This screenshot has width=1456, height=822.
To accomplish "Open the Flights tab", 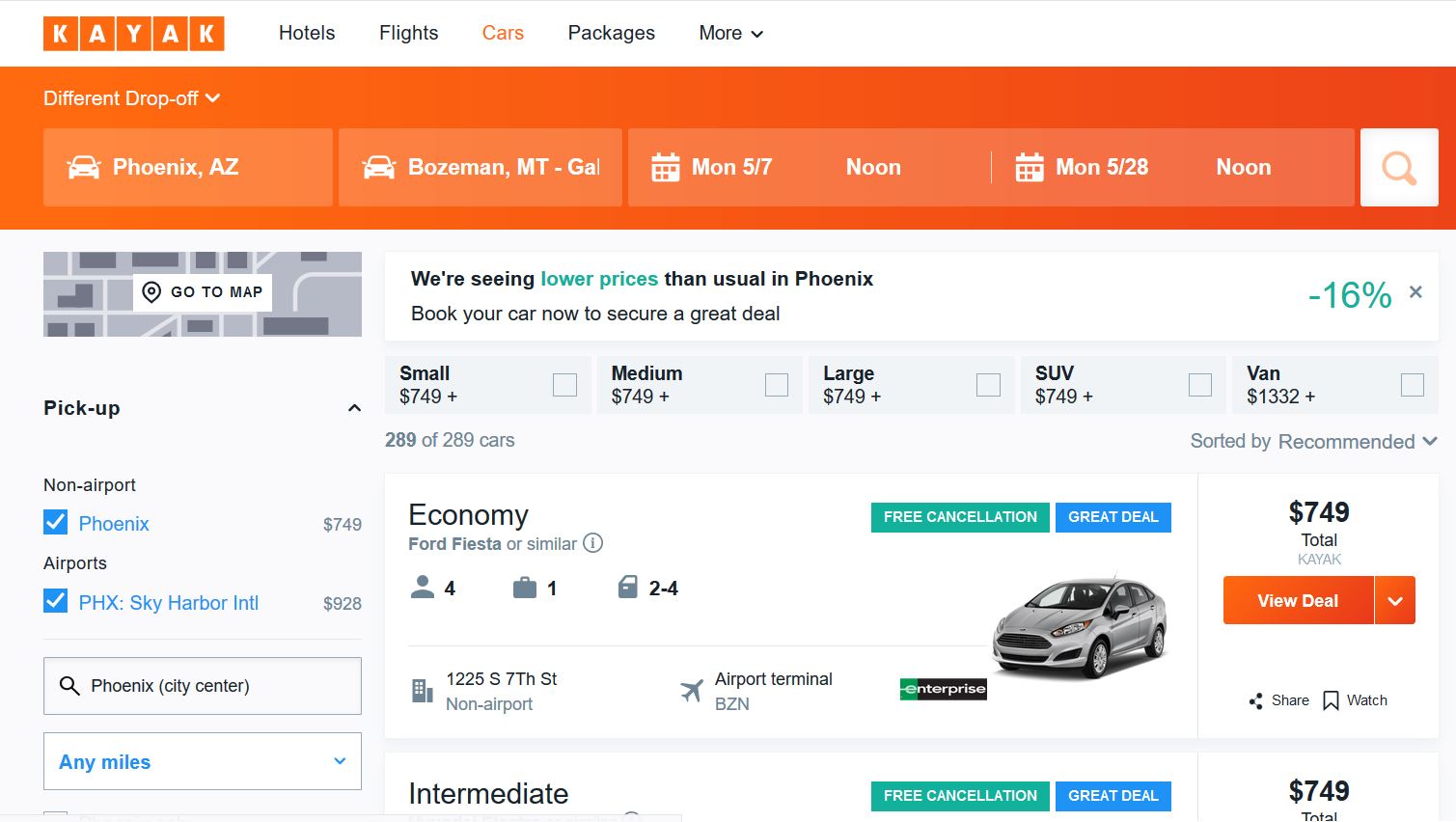I will [x=408, y=33].
